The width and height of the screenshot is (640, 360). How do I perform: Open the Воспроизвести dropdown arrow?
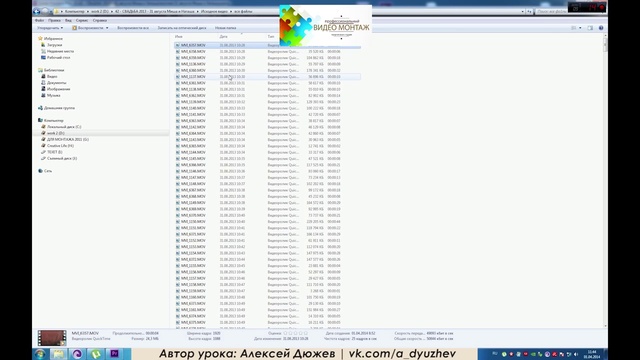coord(107,28)
